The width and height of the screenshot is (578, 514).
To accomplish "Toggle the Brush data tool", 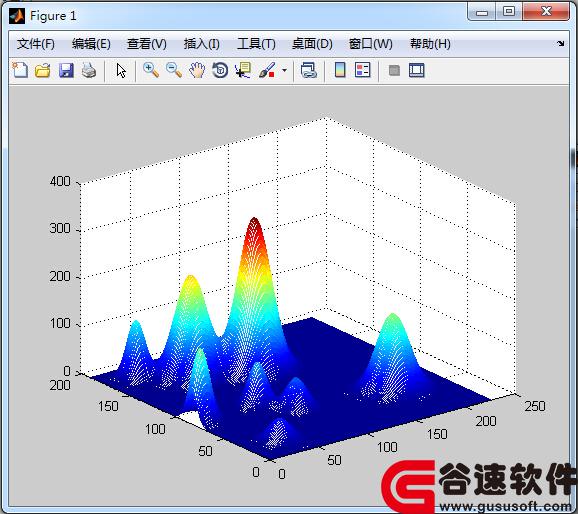I will tap(267, 70).
